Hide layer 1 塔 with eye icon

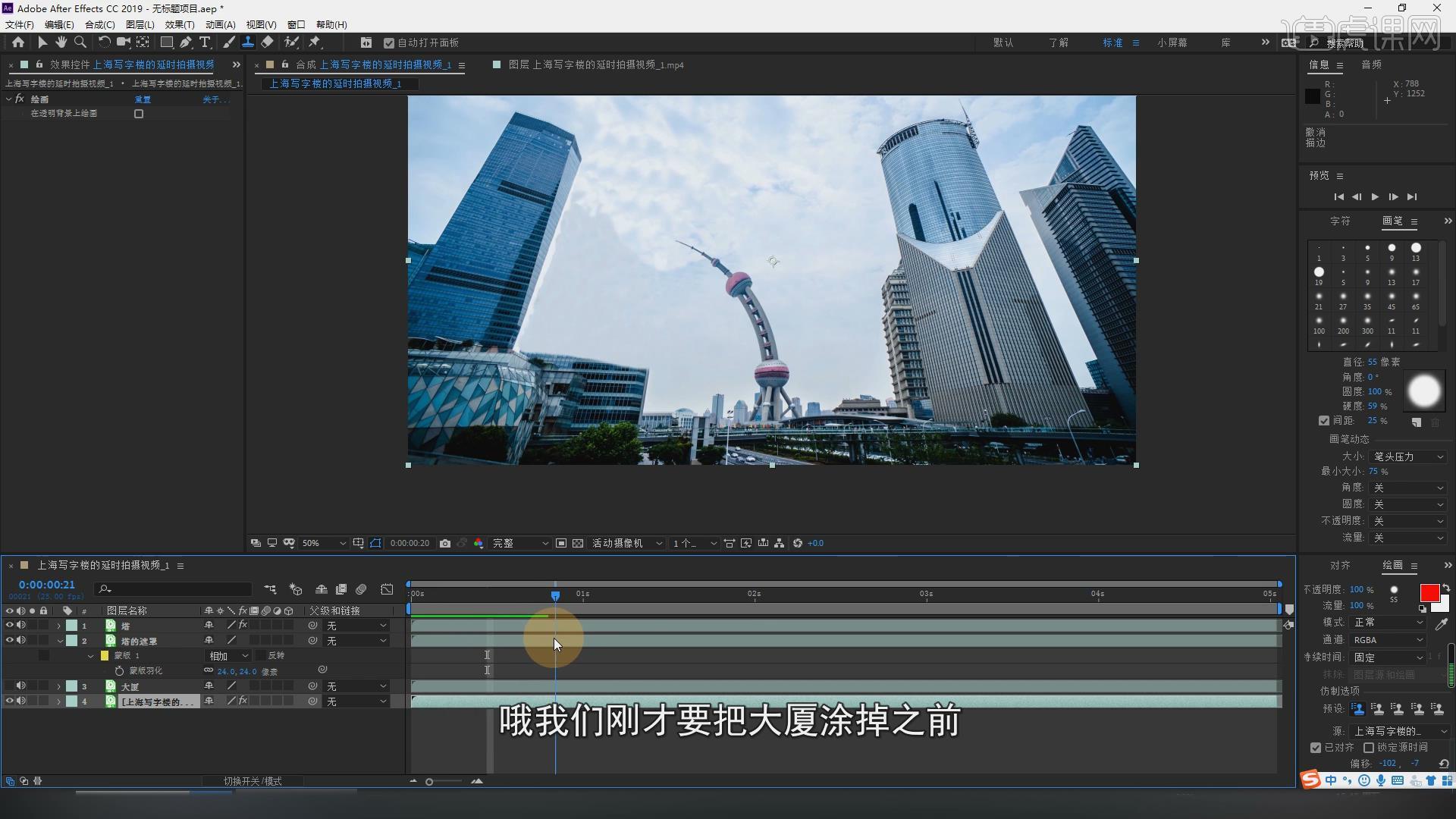10,626
